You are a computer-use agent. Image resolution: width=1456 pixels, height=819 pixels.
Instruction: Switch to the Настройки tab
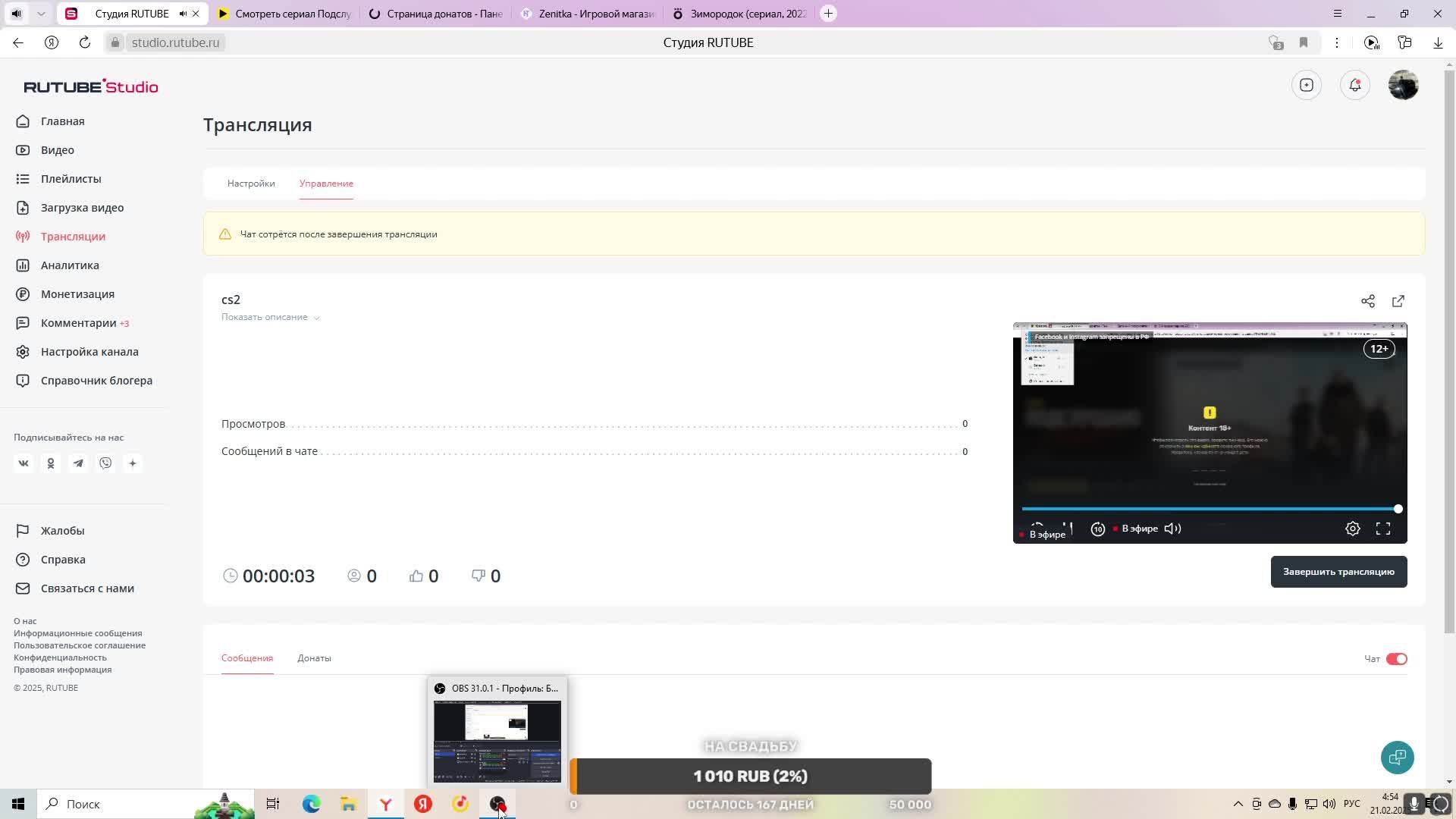pyautogui.click(x=251, y=184)
